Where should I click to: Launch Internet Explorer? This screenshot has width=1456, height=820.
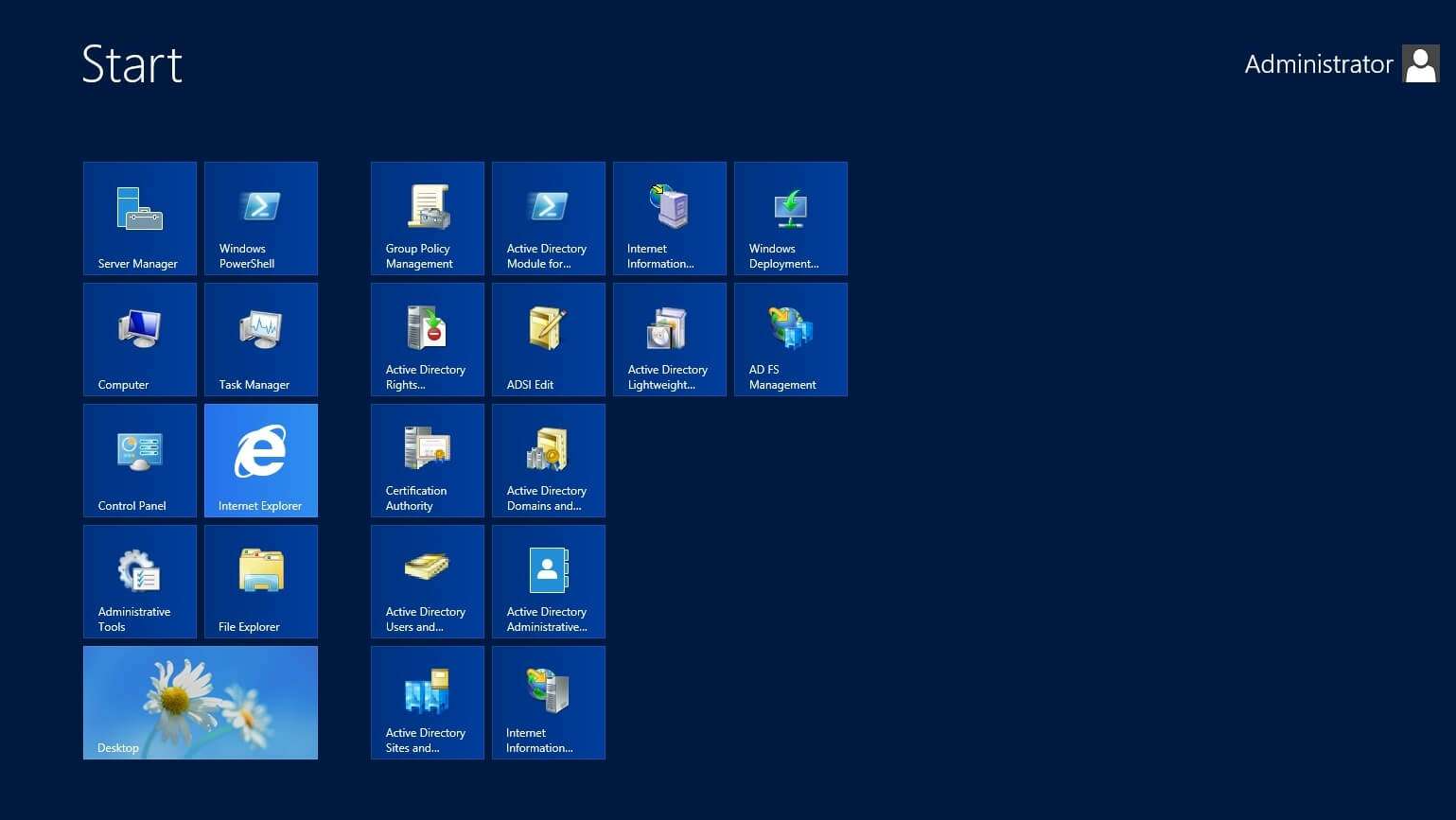[261, 461]
